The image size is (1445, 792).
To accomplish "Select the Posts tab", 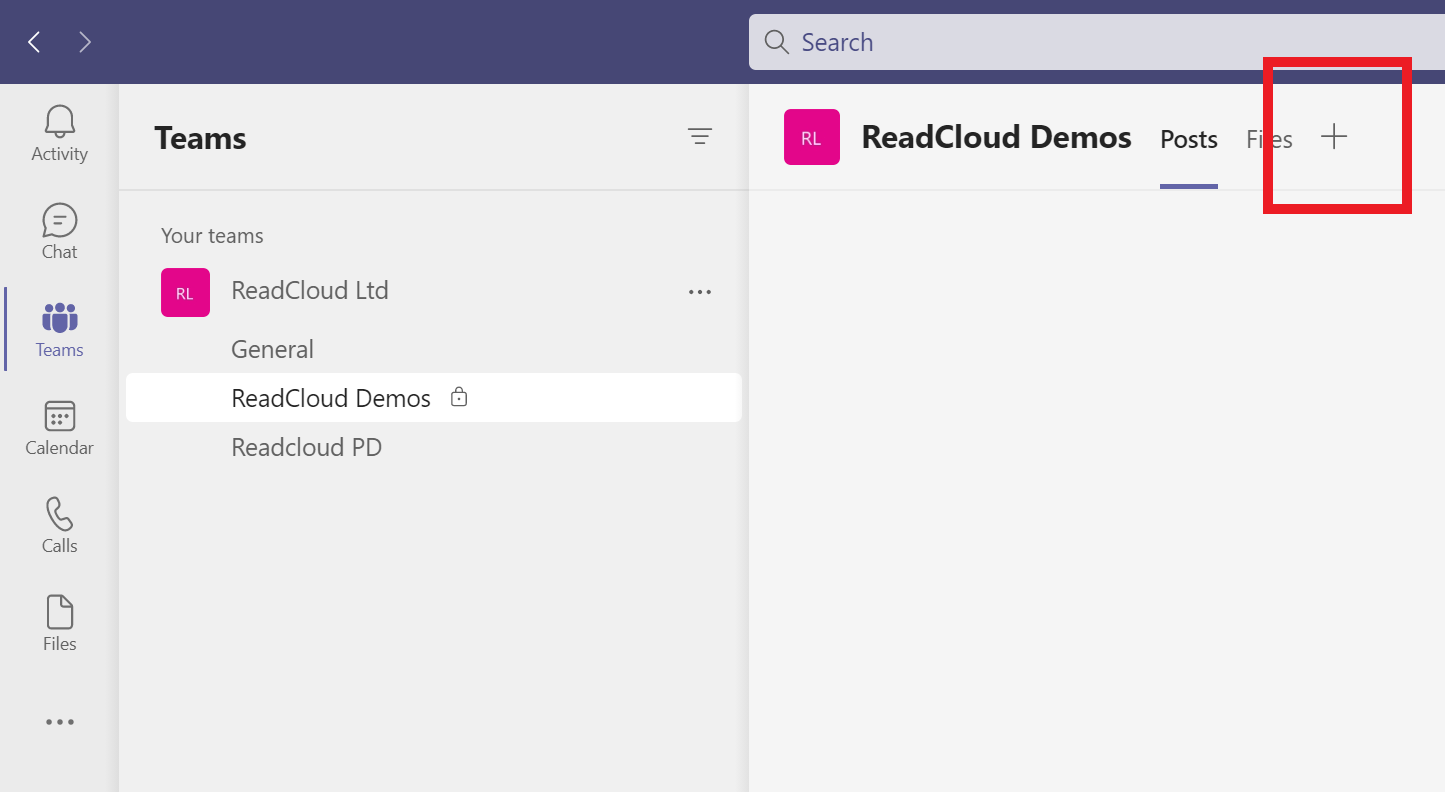I will click(1188, 140).
